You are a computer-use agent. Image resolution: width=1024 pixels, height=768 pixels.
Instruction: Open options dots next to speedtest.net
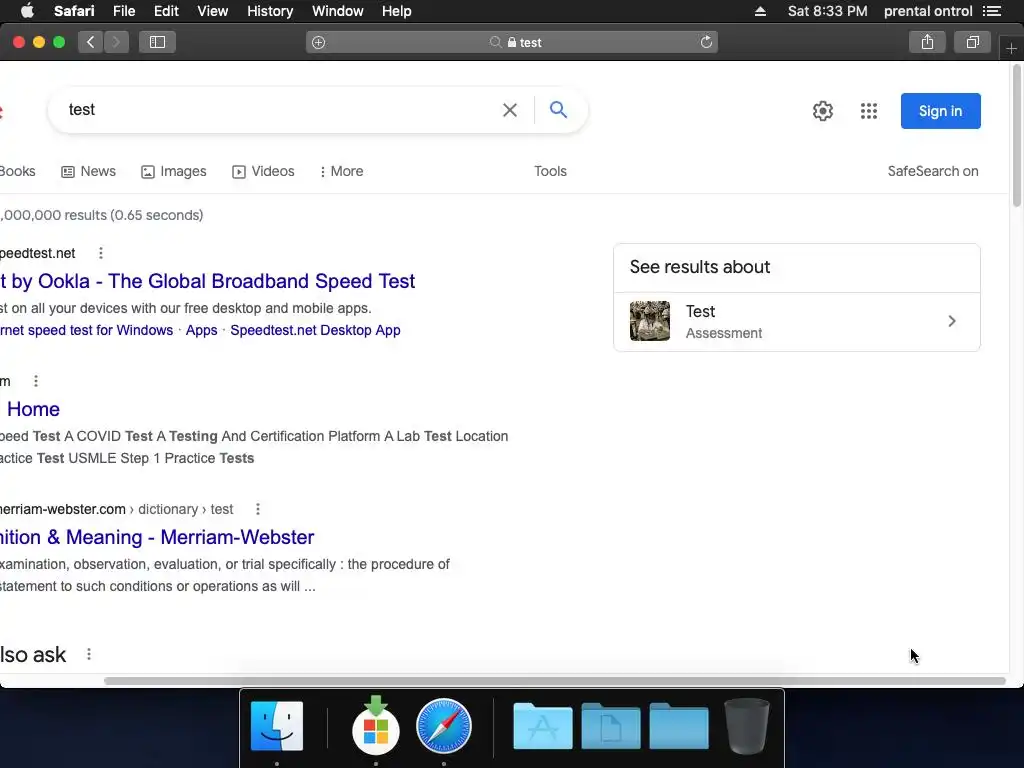click(101, 253)
